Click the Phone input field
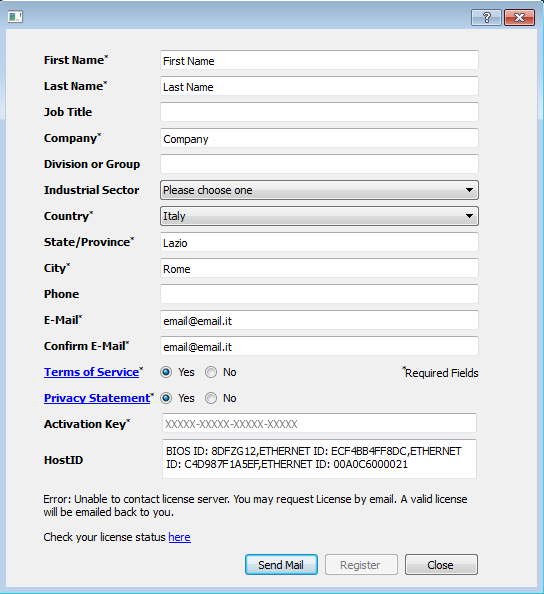 [319, 294]
